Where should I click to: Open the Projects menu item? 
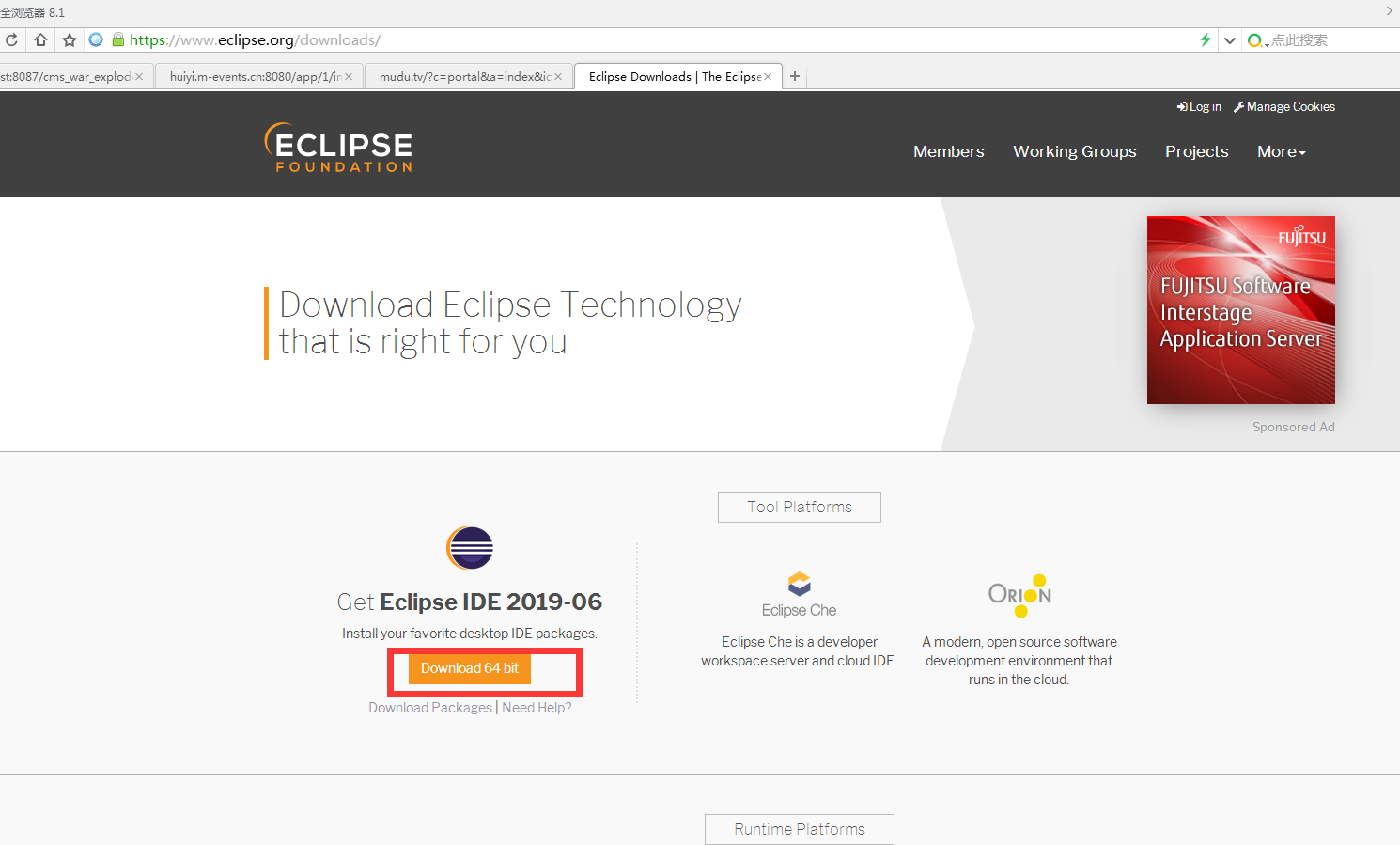1197,151
